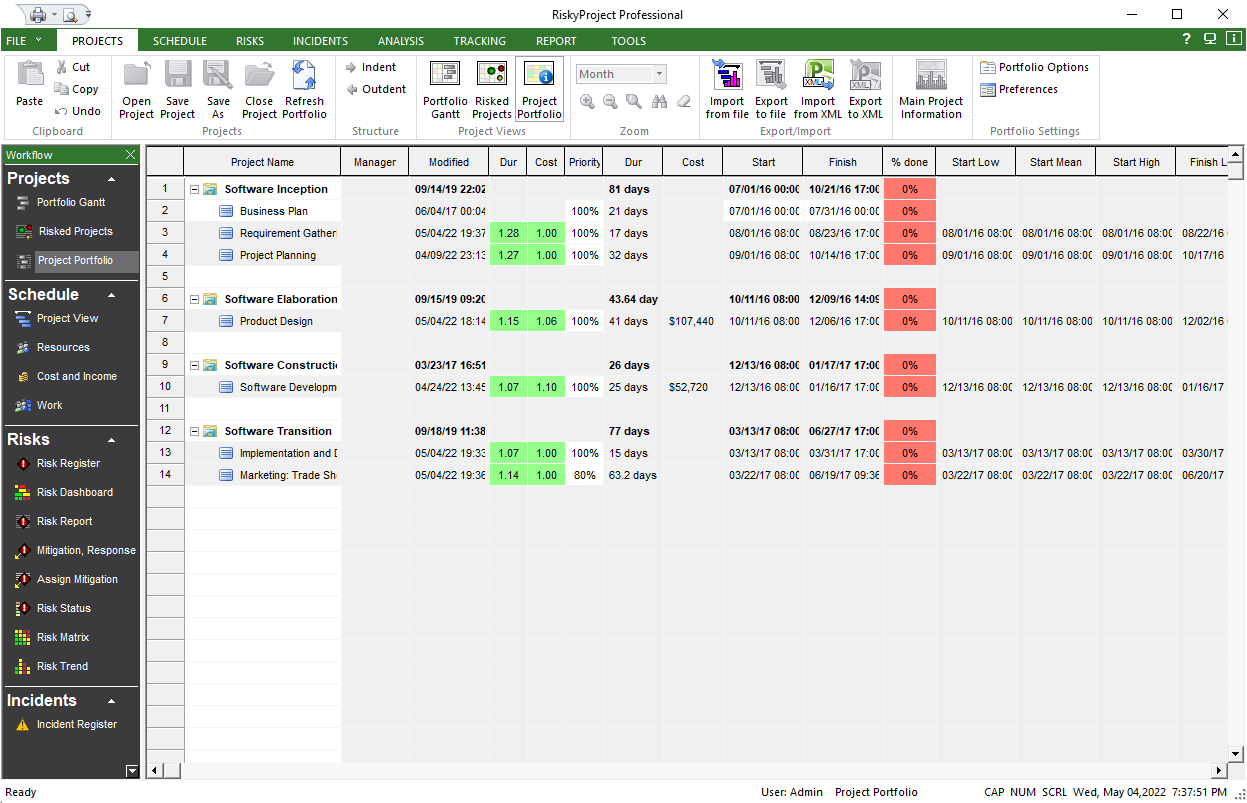The width and height of the screenshot is (1247, 803).
Task: Open the SCHEDULE ribbon tab
Action: tap(180, 41)
